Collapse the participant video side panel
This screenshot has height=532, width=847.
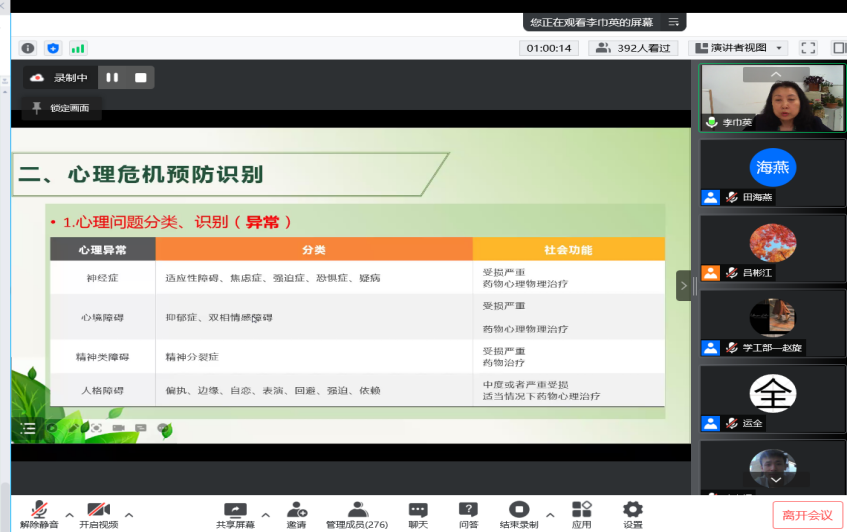coord(684,285)
